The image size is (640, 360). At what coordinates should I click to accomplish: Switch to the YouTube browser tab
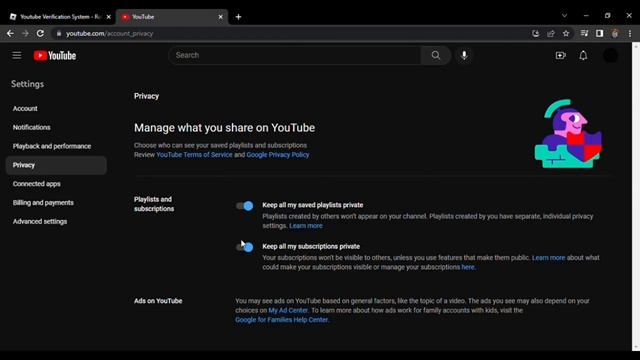pyautogui.click(x=171, y=17)
